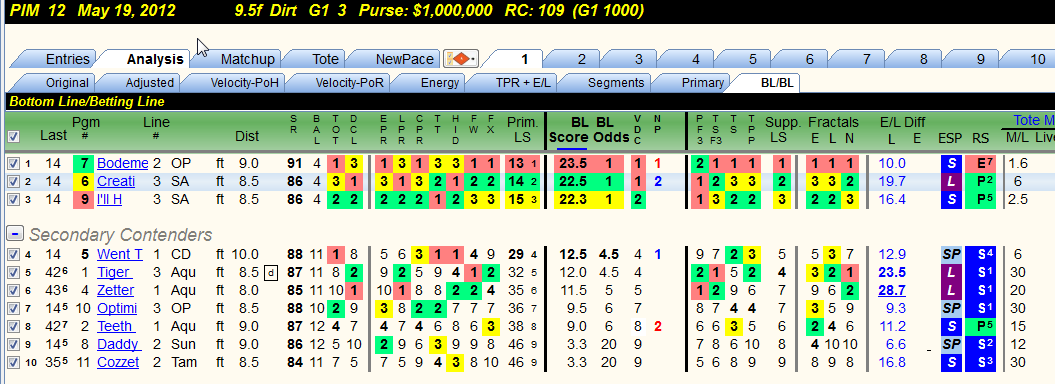
Task: Open the Tote tab
Action: [326, 59]
